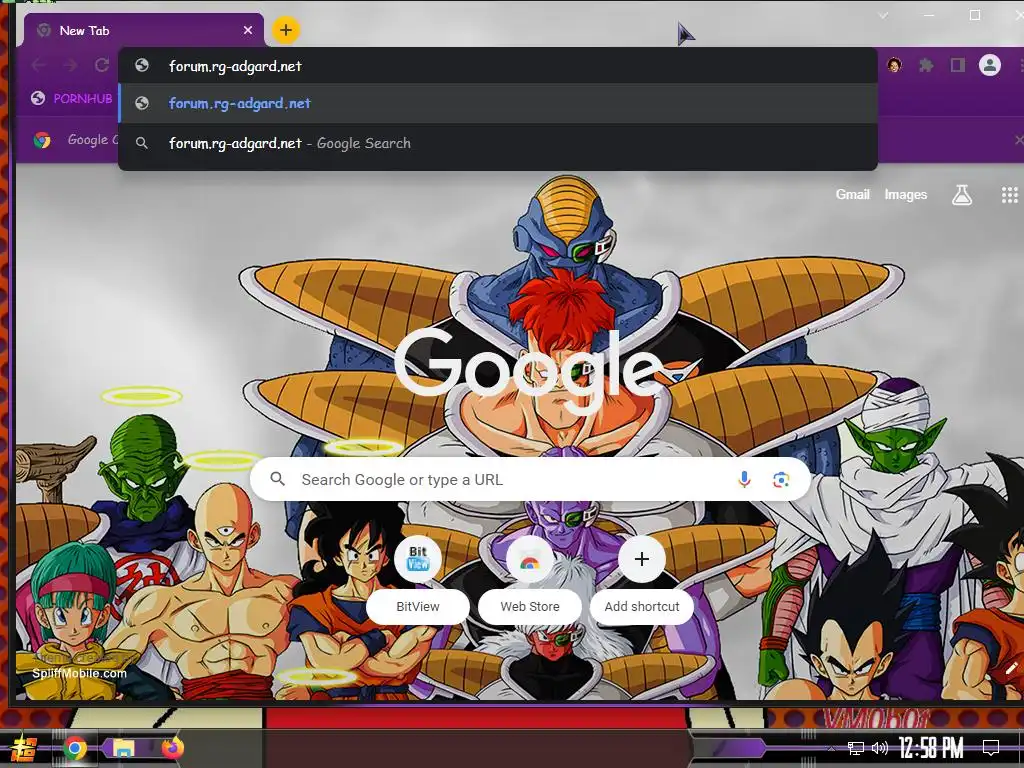Open the Chrome profile account icon

989,65
